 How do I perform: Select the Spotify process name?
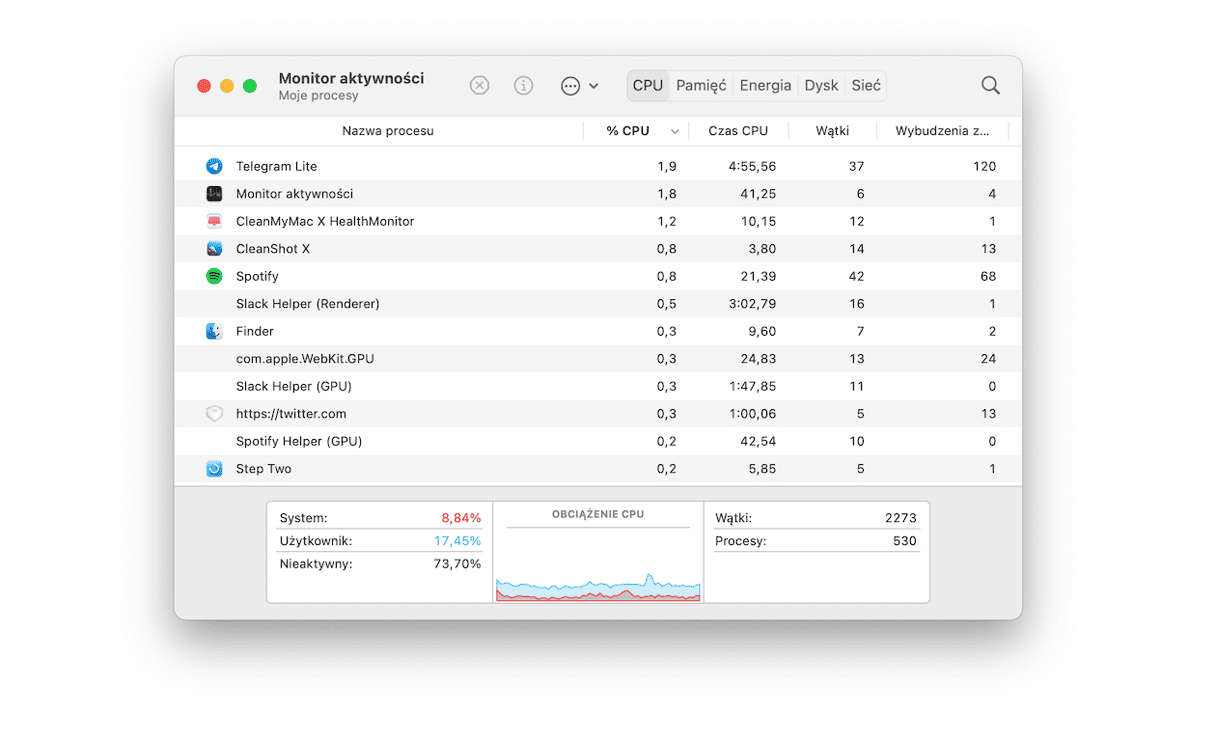[257, 276]
